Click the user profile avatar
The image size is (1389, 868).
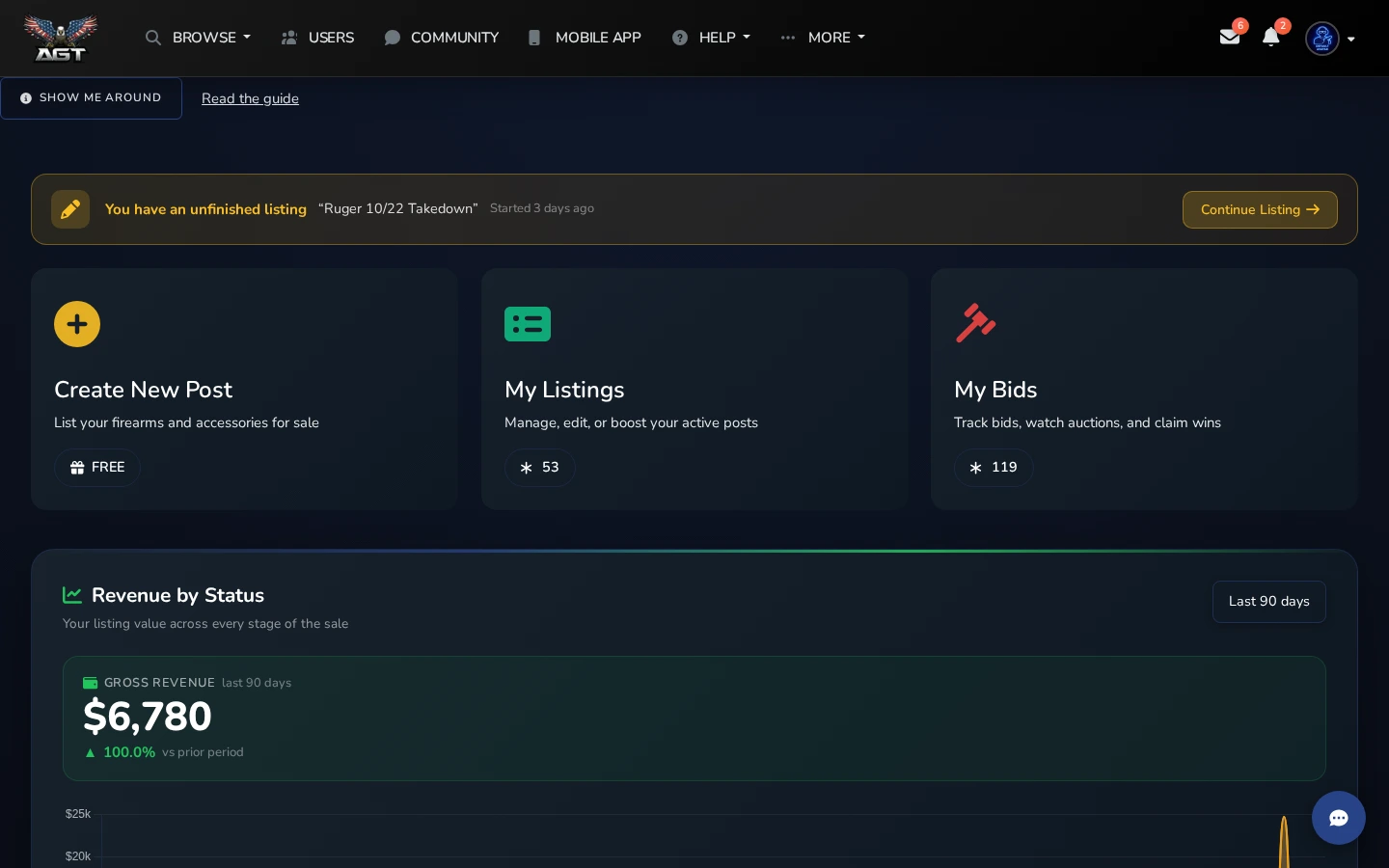point(1322,39)
